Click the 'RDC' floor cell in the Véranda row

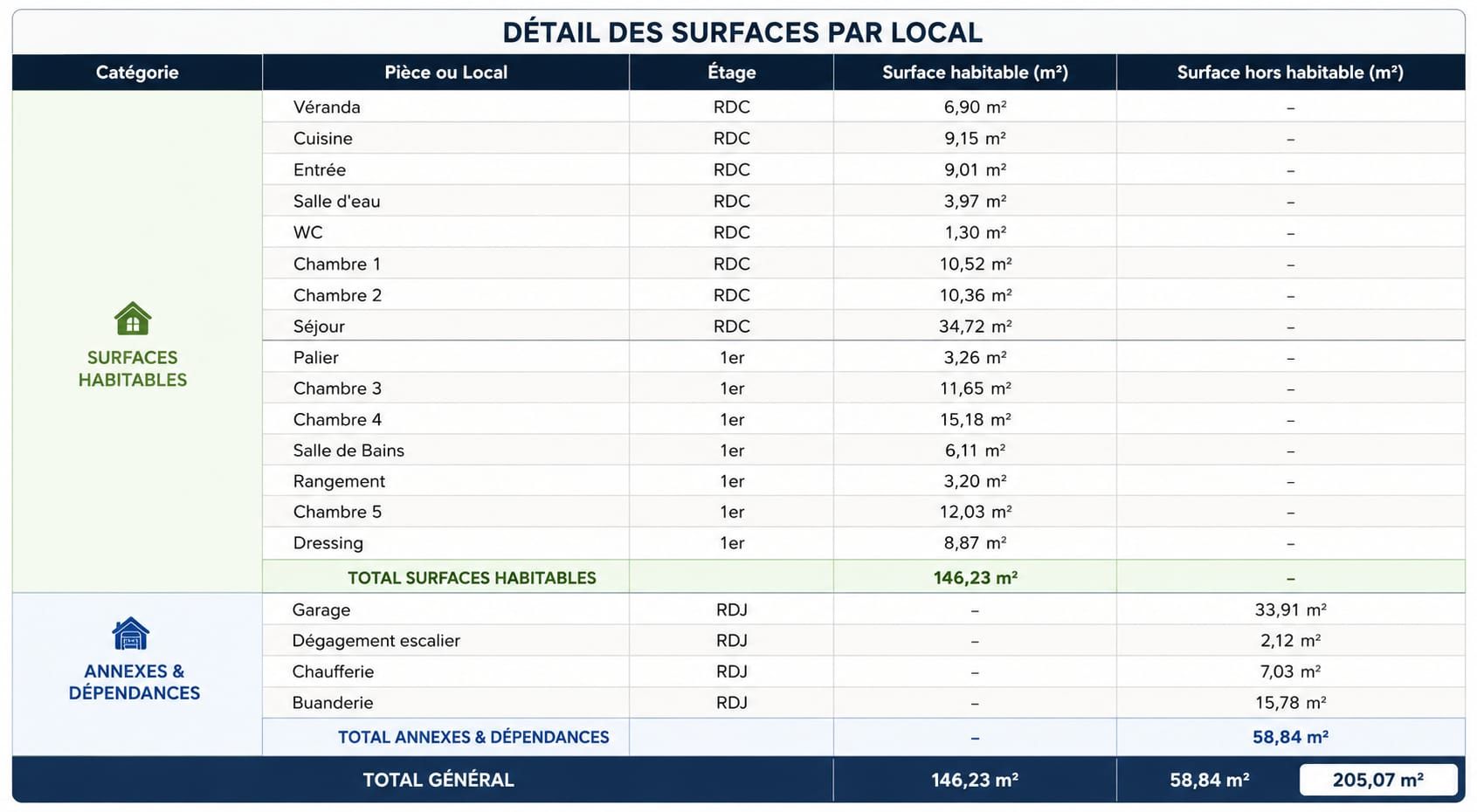coord(732,107)
